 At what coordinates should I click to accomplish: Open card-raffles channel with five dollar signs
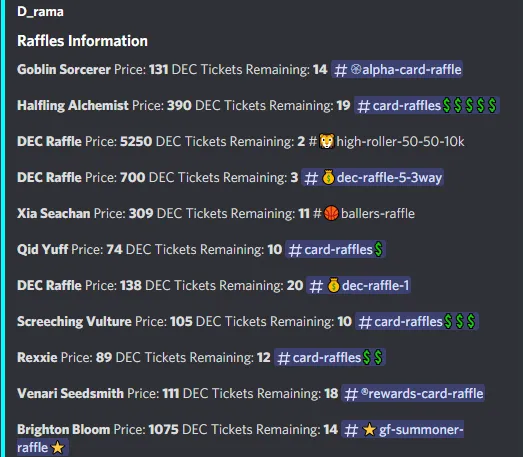tap(427, 105)
